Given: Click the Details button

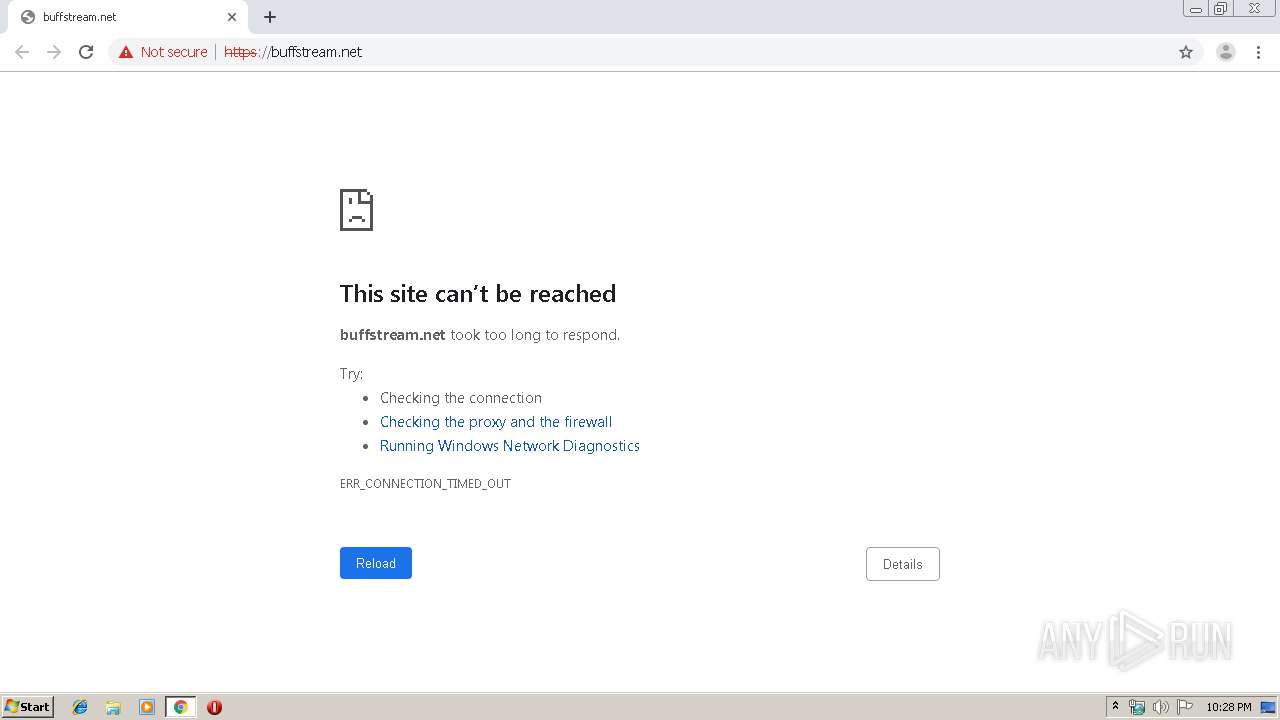Looking at the screenshot, I should point(902,564).
